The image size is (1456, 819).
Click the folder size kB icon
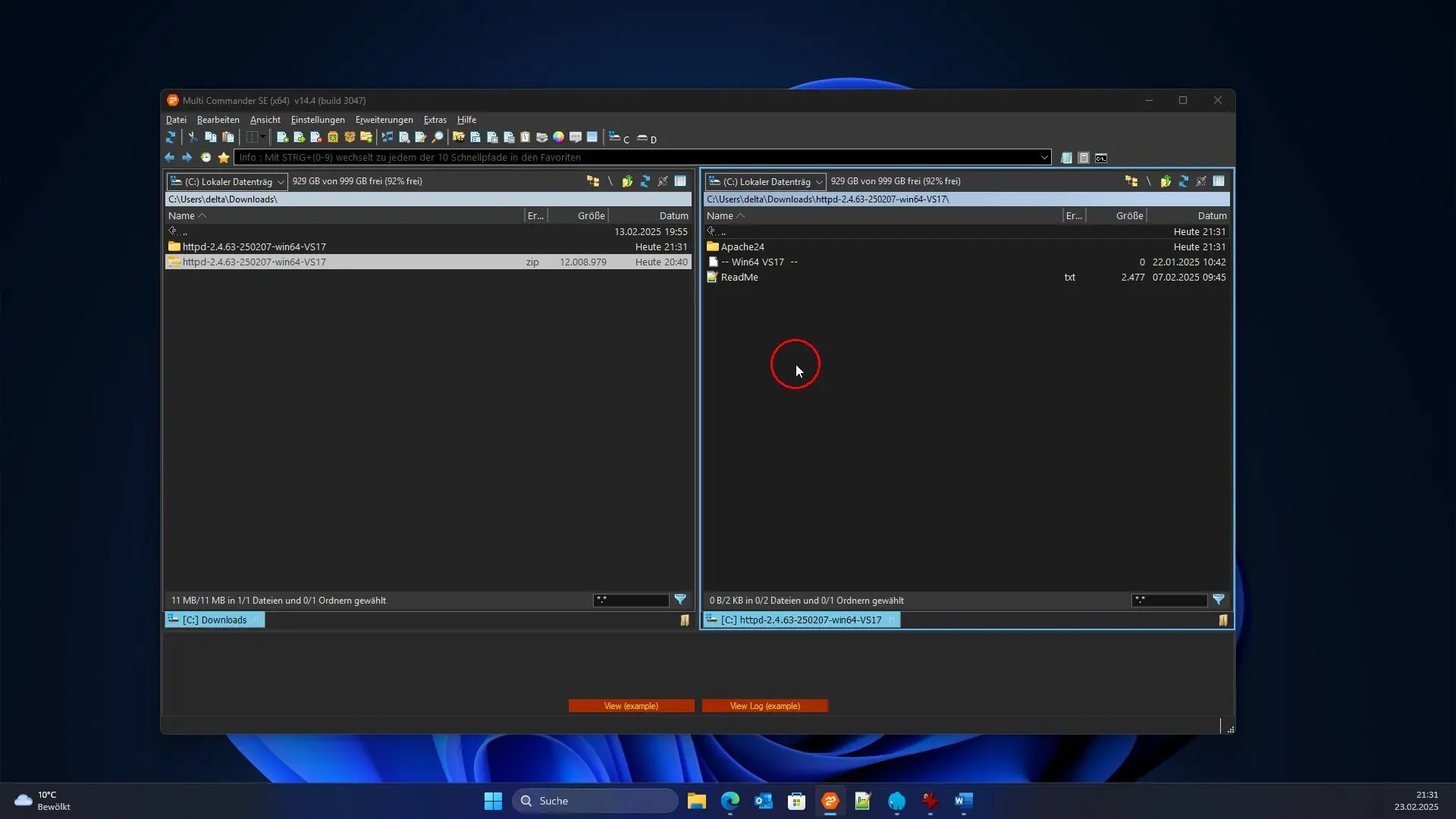point(458,137)
